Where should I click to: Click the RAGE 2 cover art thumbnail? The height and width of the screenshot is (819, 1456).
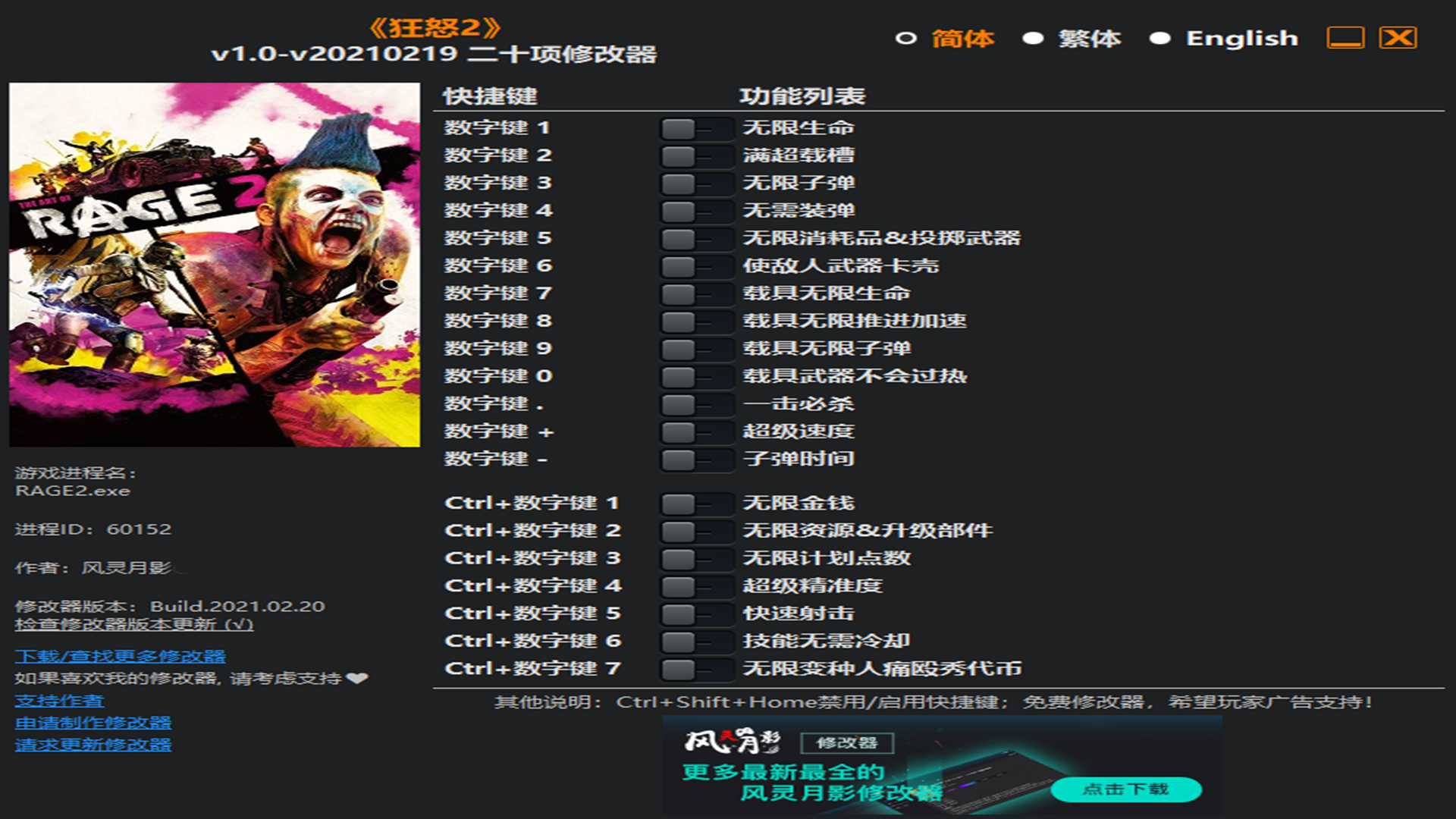(x=214, y=265)
